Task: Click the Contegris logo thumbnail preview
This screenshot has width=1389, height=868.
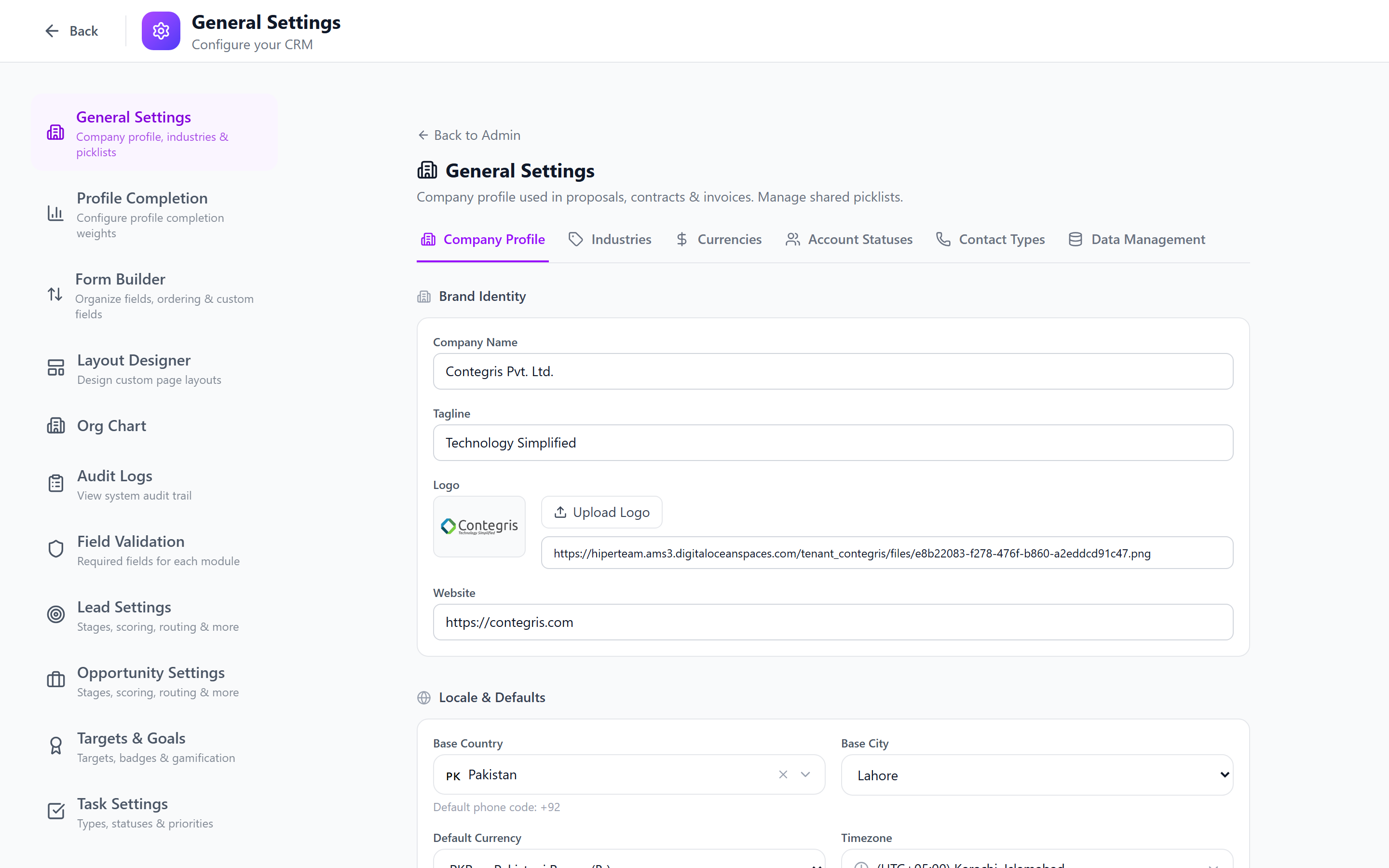Action: [x=479, y=527]
